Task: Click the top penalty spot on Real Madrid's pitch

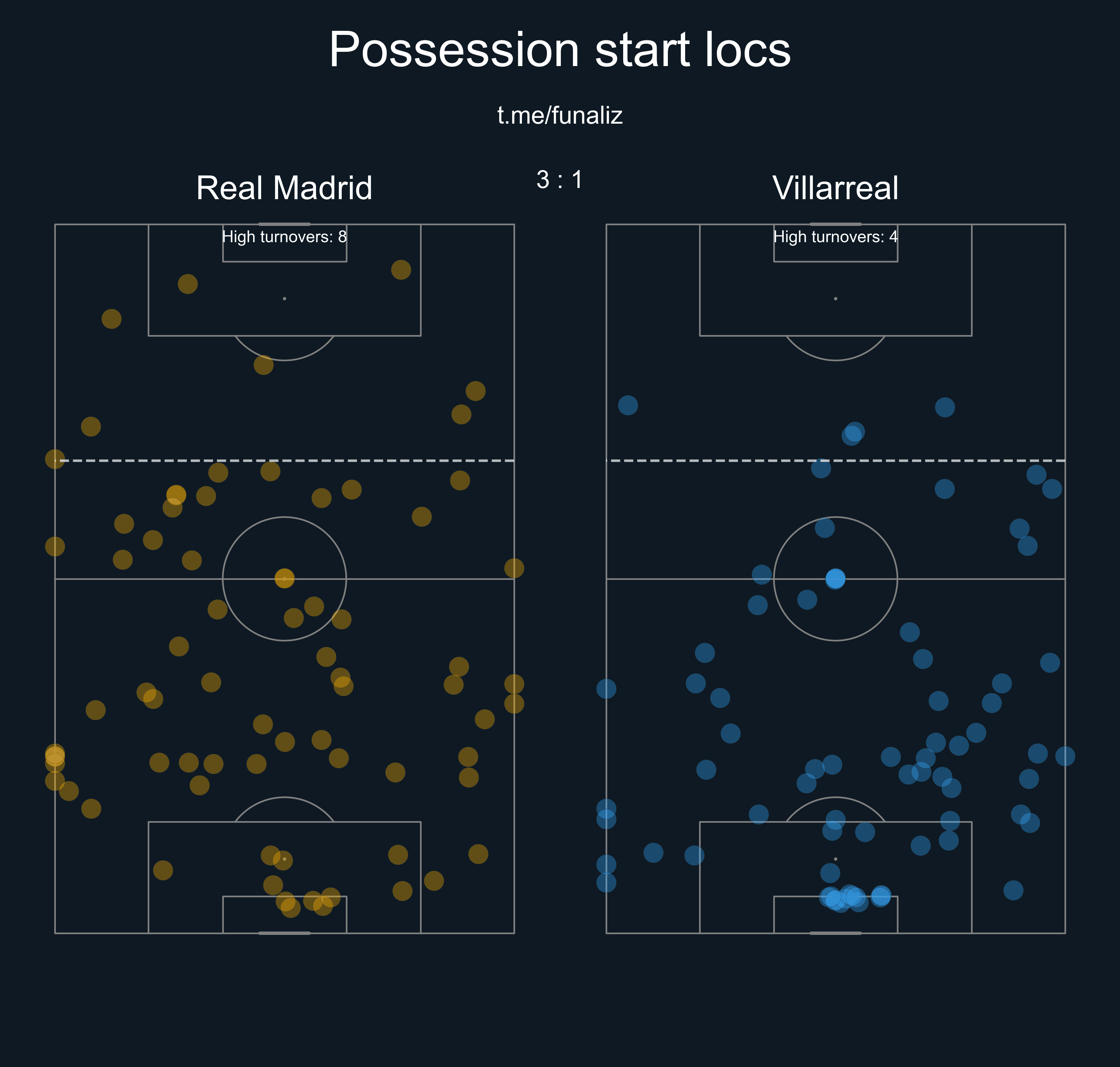Action: coord(284,299)
